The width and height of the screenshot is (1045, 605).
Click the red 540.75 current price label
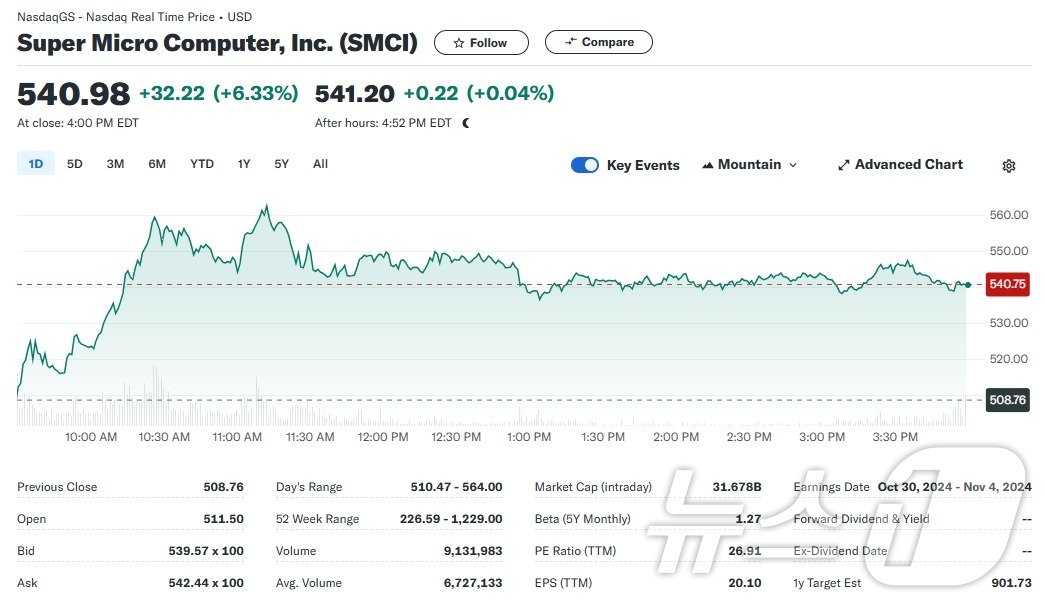point(1007,284)
